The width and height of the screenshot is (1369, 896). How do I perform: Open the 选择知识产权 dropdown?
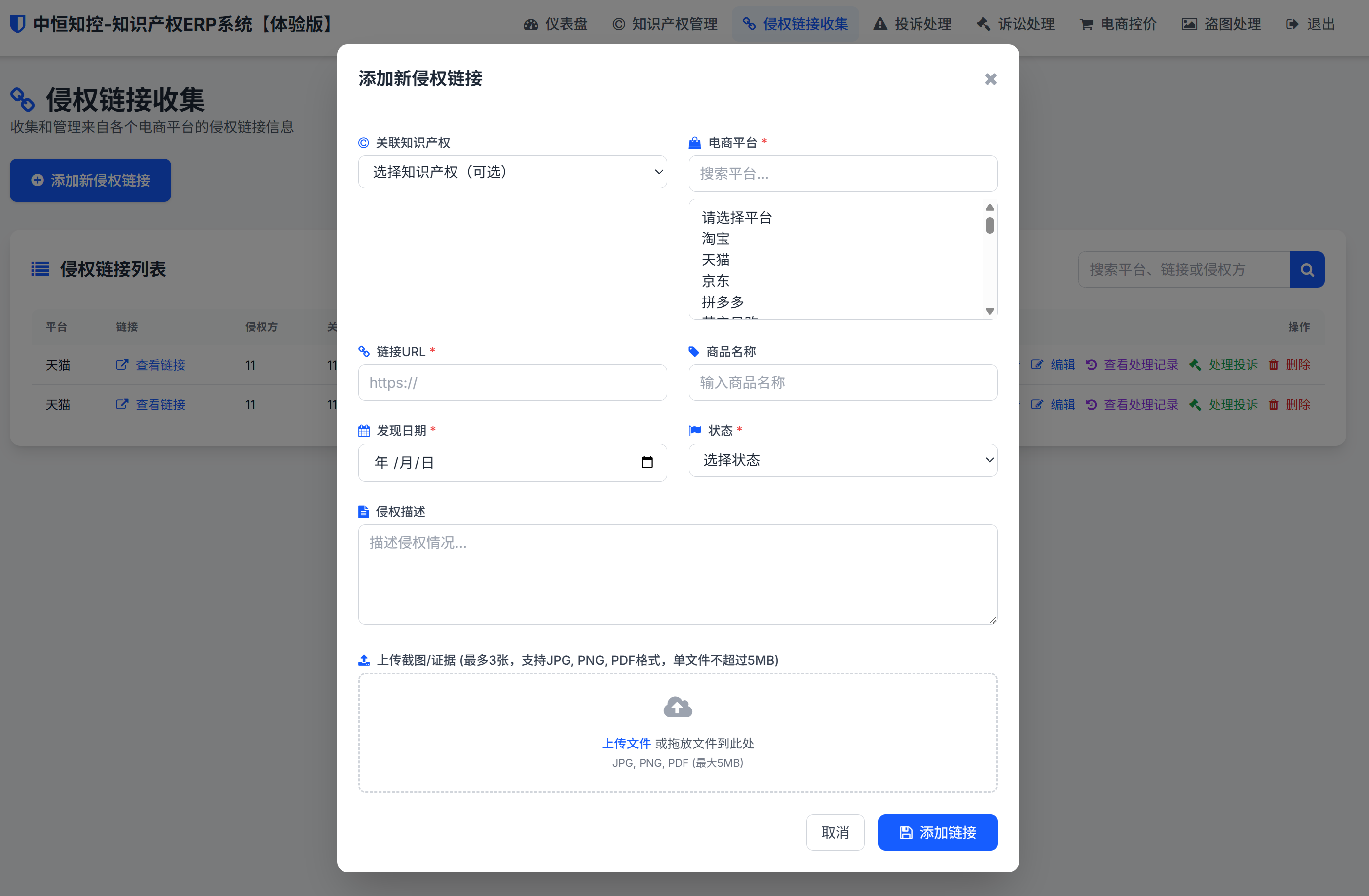coord(513,172)
